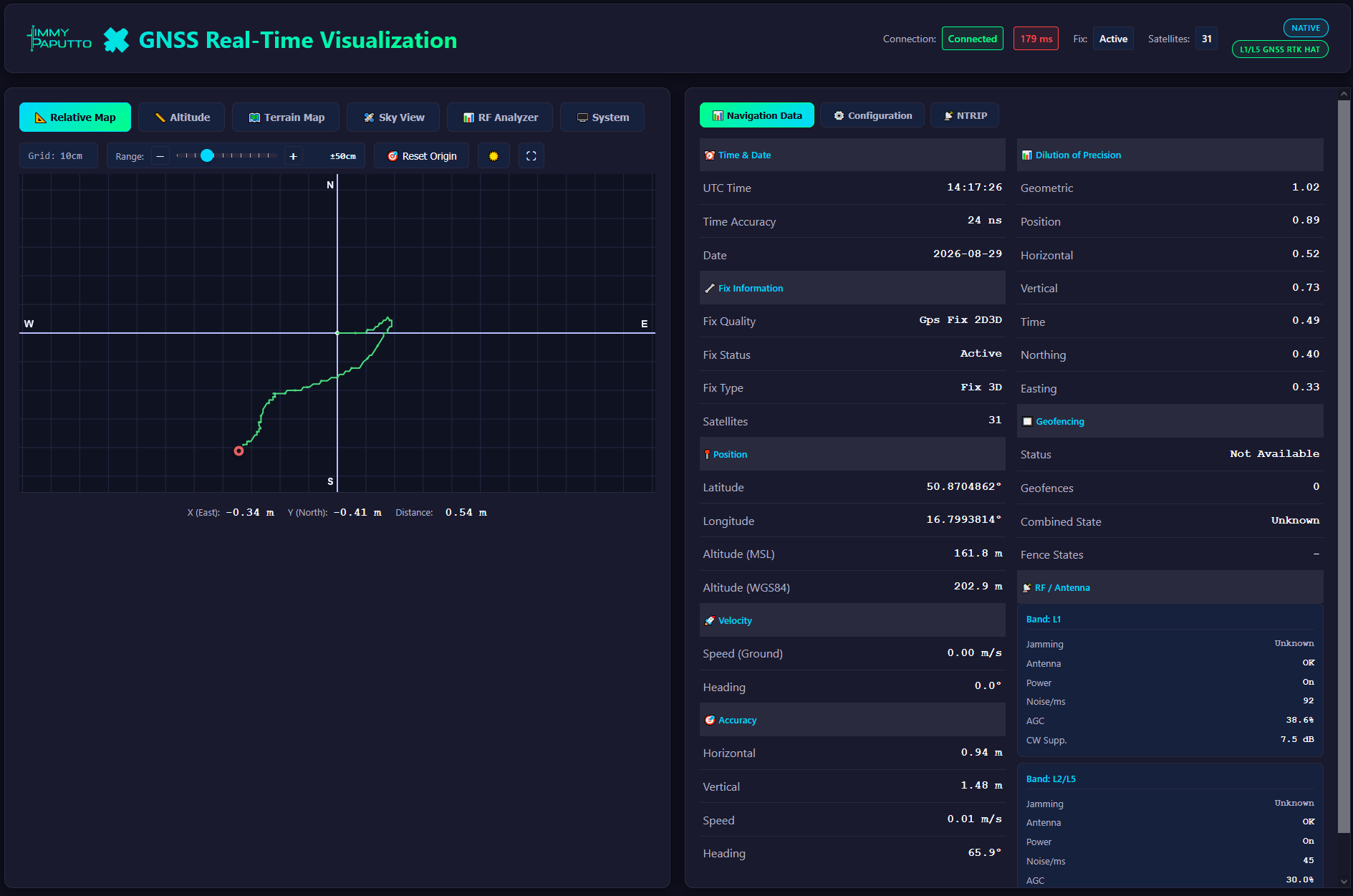Click the minus icon to decrease range
The height and width of the screenshot is (896, 1353).
(x=160, y=156)
